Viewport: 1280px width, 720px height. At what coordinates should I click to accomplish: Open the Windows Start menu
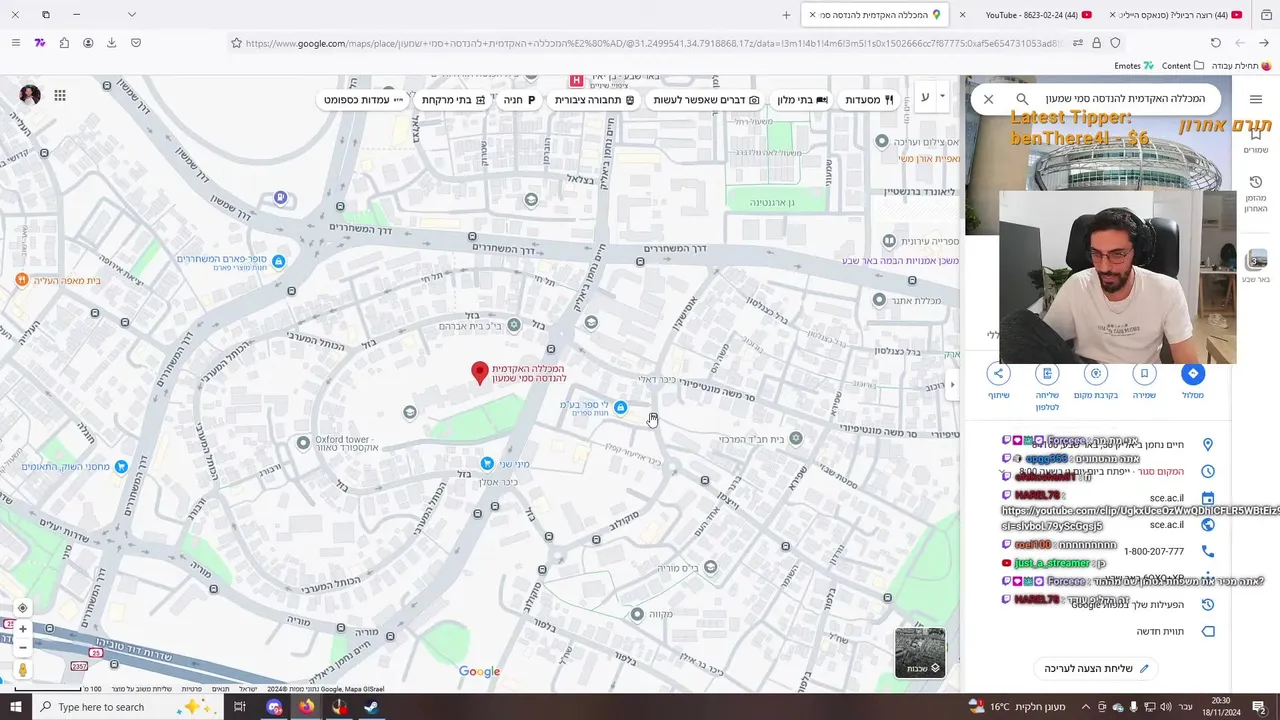pyautogui.click(x=15, y=707)
